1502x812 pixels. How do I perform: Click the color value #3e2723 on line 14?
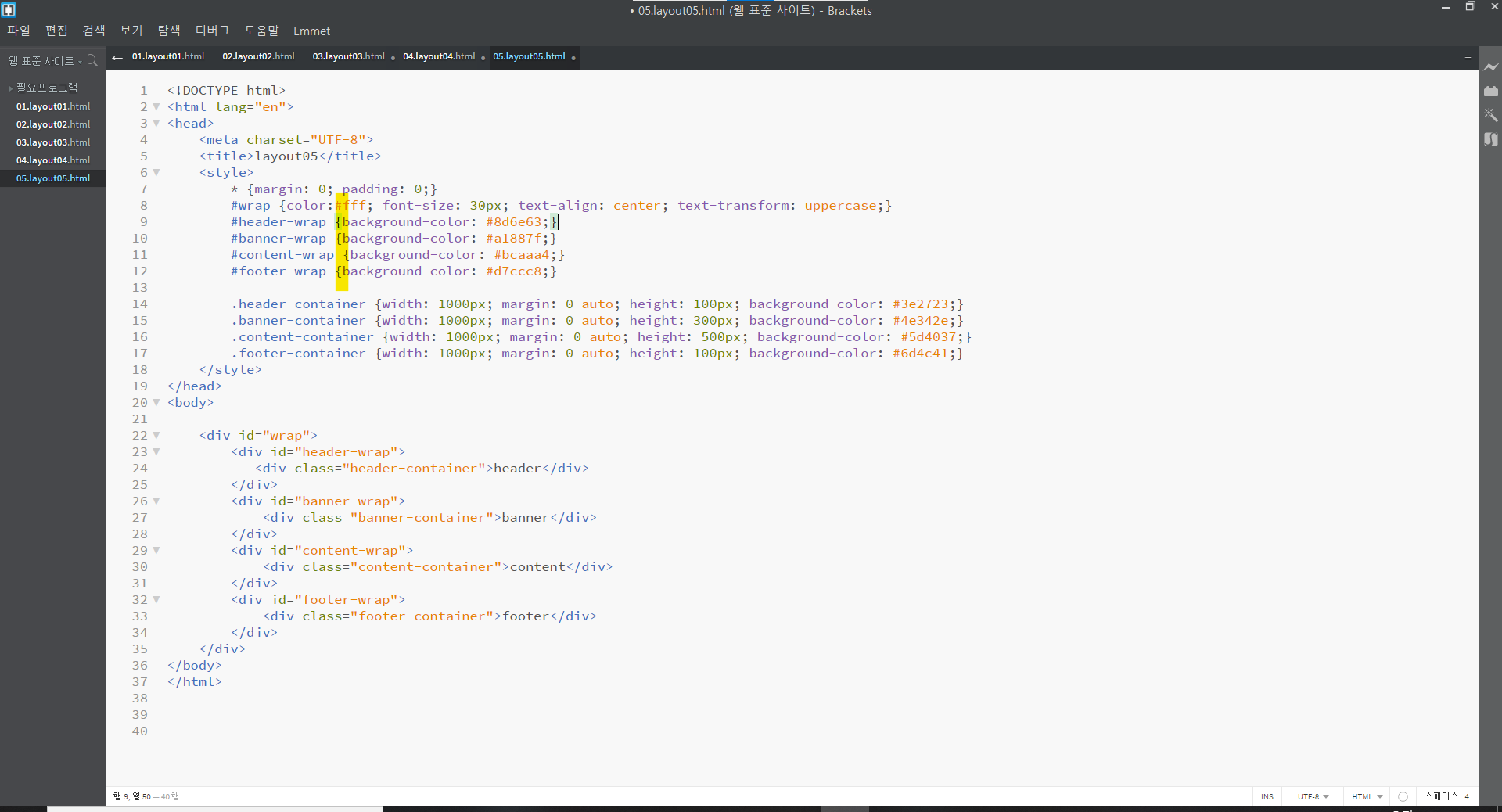pos(920,304)
